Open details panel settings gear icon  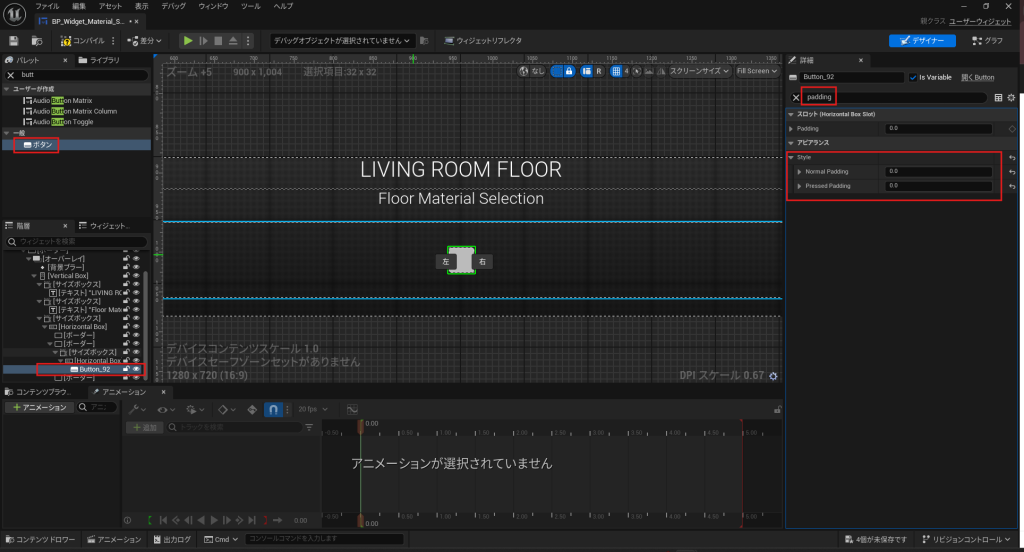(1011, 97)
